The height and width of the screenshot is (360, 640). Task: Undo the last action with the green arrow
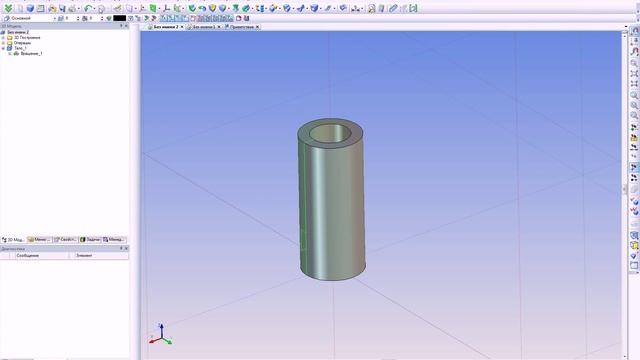88,8
